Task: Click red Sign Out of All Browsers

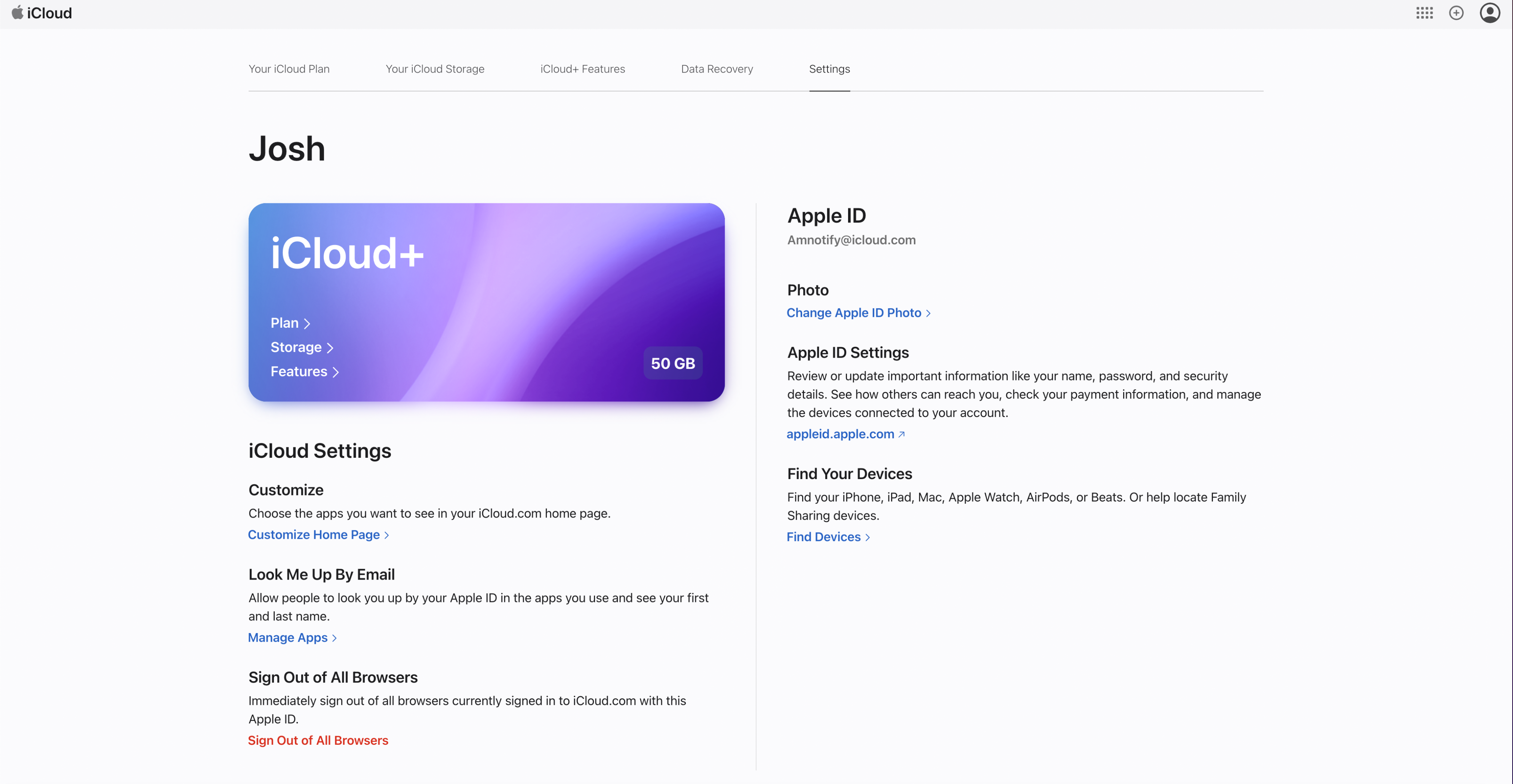Action: click(318, 740)
